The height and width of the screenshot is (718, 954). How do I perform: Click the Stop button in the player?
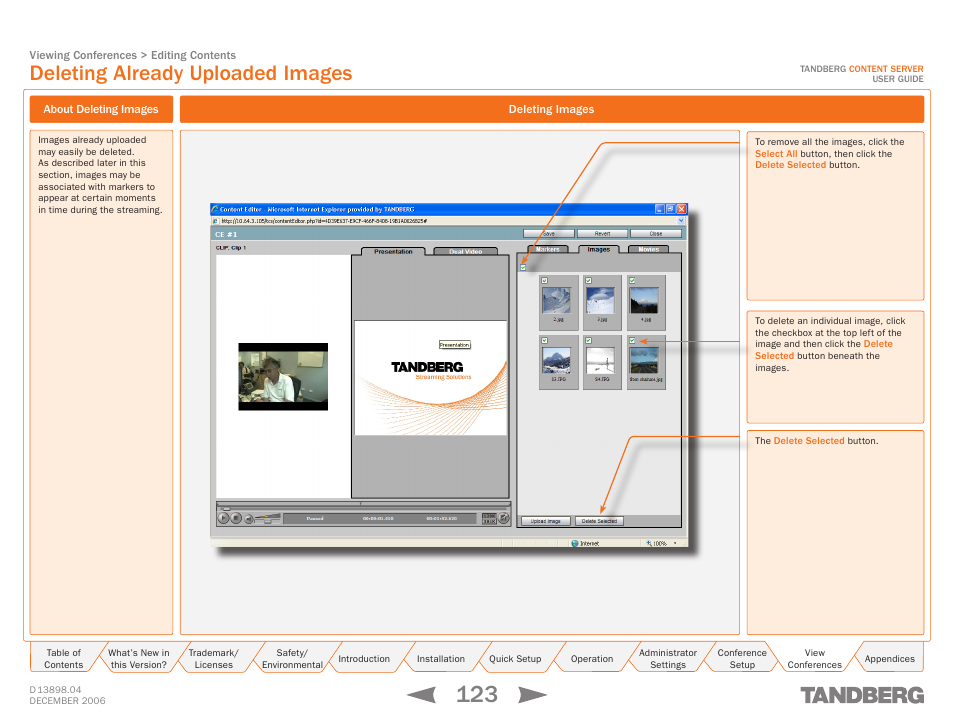(x=236, y=518)
